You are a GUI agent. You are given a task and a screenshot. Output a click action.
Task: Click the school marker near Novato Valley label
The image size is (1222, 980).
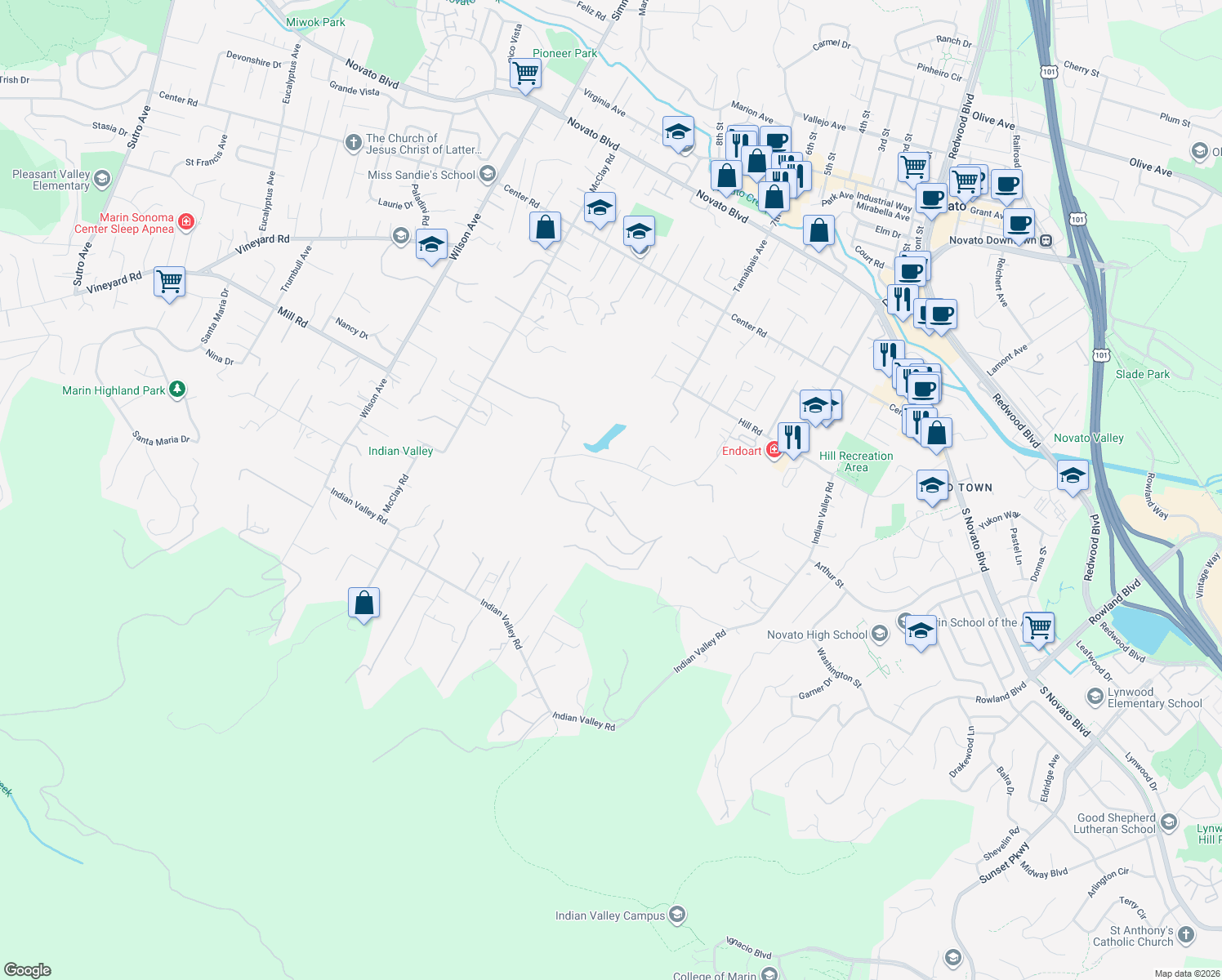[1073, 474]
